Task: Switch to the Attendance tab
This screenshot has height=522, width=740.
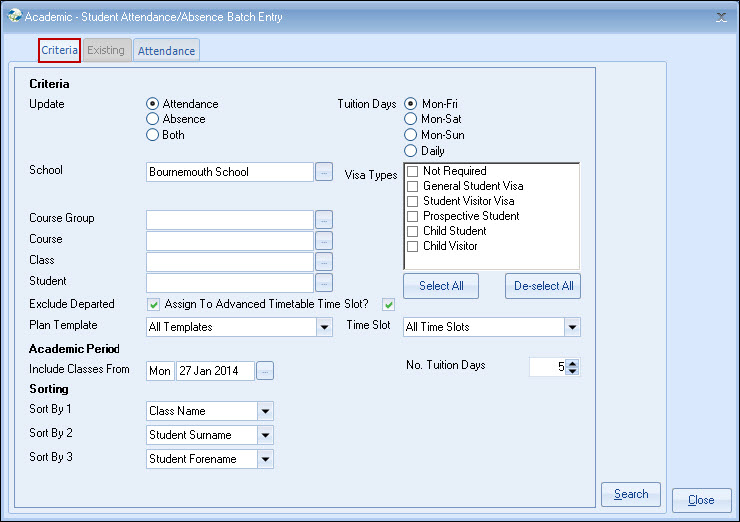Action: tap(167, 50)
